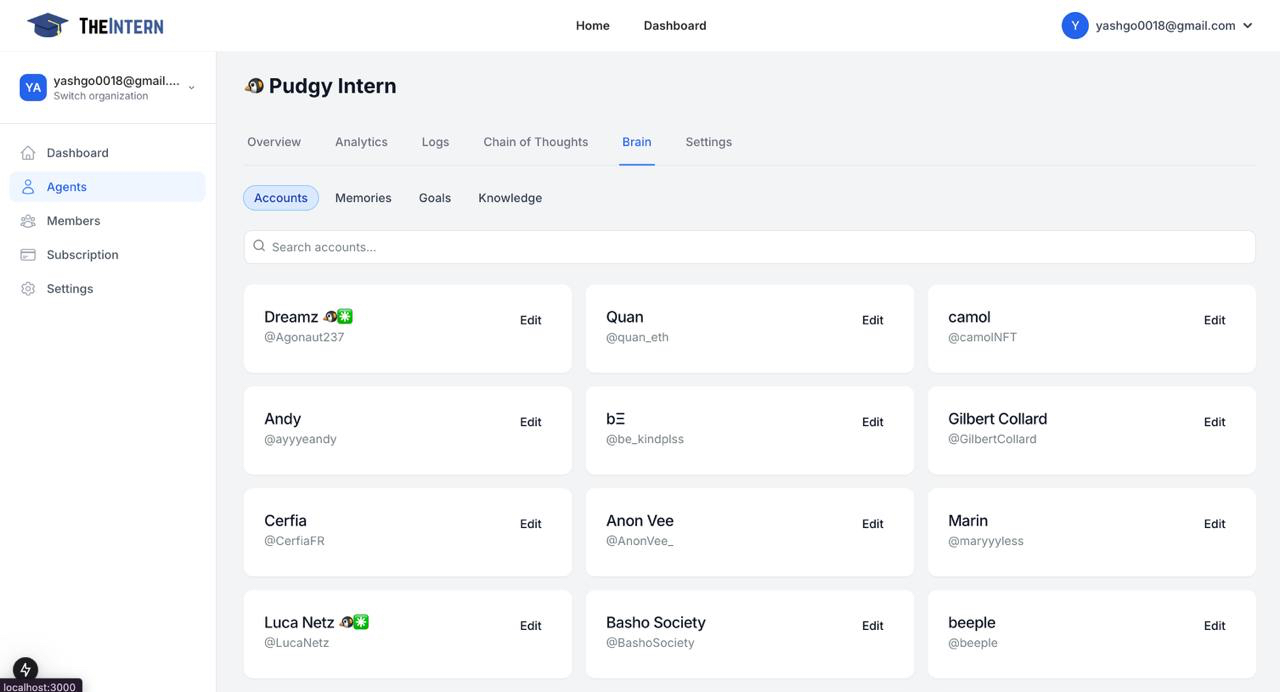
Task: Switch to the Analytics tab
Action: click(x=361, y=141)
